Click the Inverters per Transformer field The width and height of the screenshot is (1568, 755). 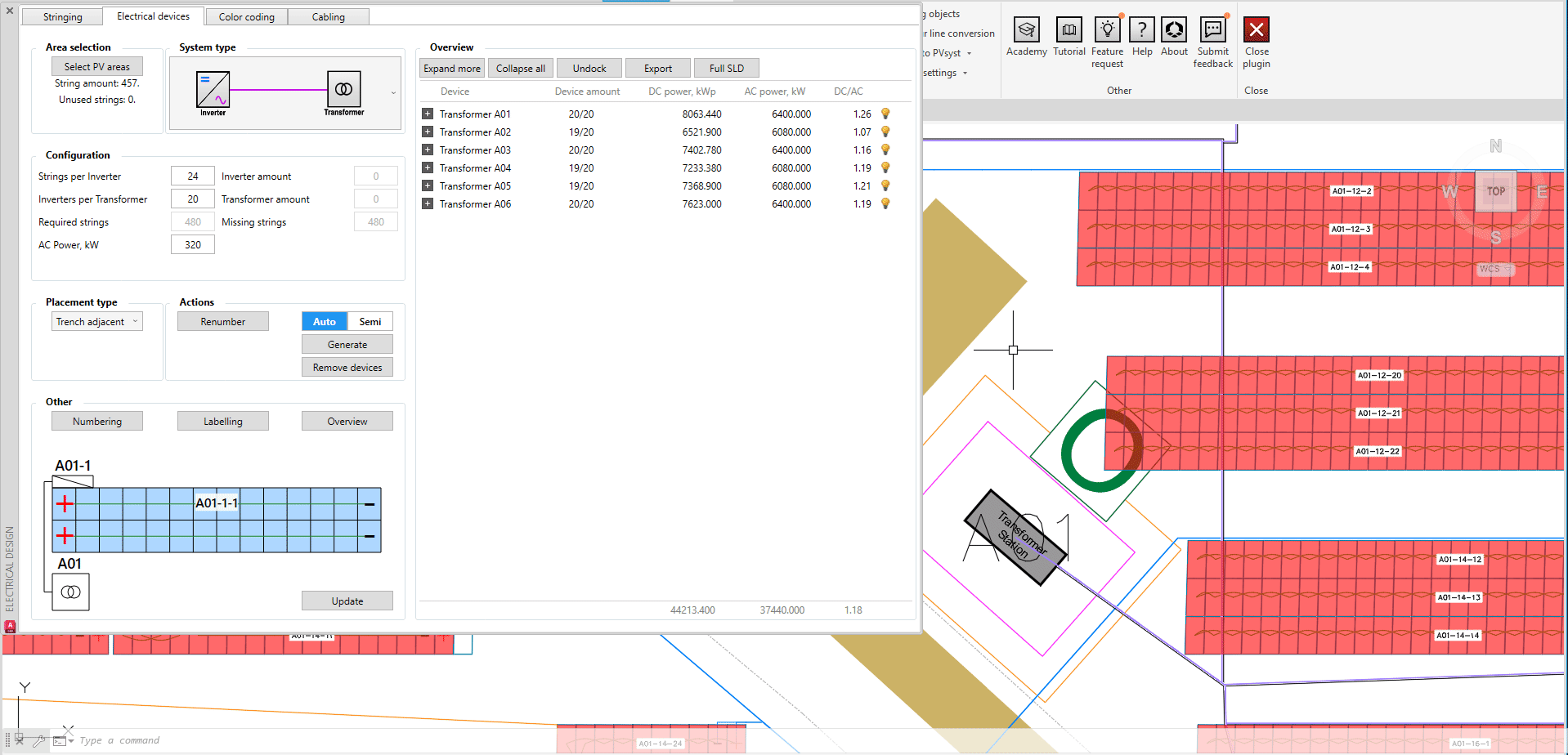point(193,199)
